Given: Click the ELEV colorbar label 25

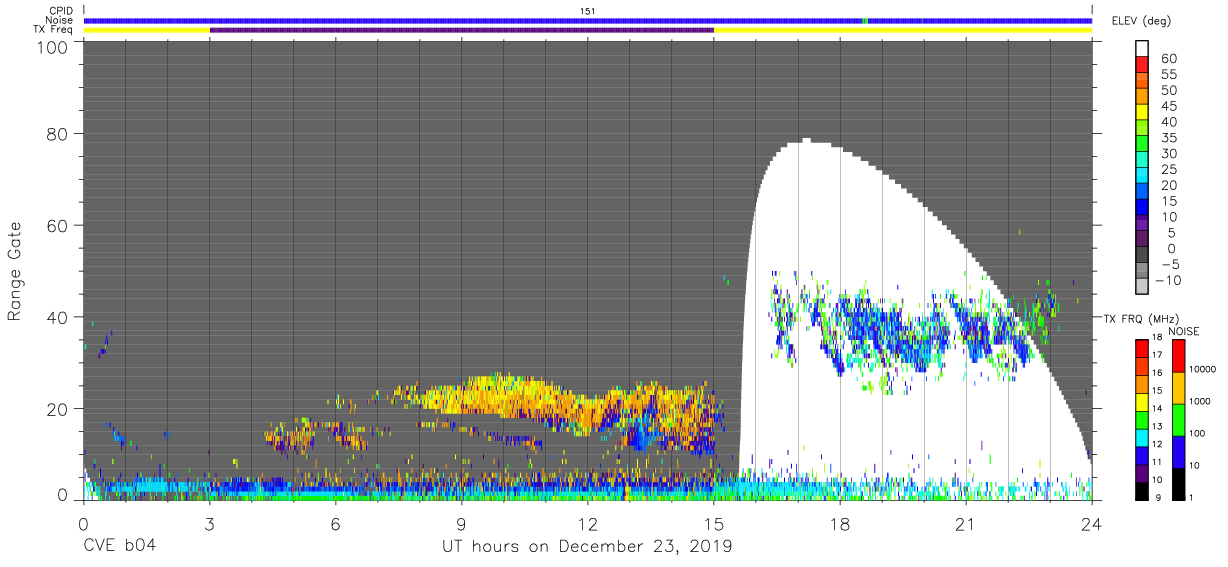Looking at the screenshot, I should tap(1169, 170).
